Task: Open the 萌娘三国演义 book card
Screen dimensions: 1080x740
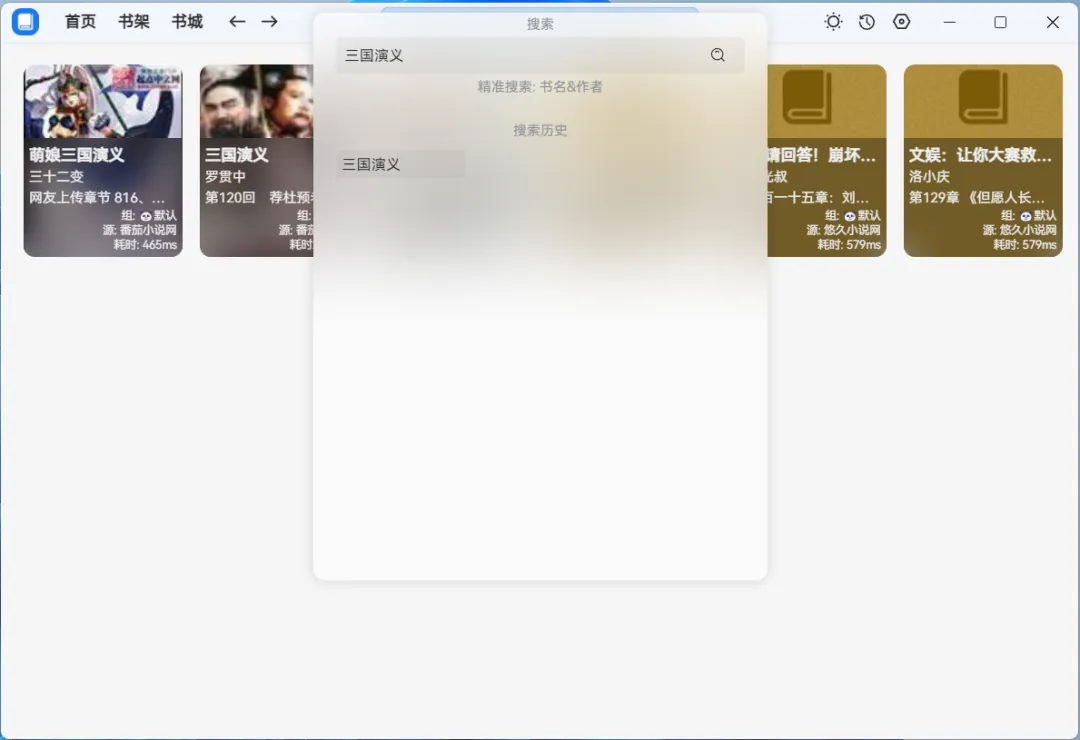Action: point(103,161)
